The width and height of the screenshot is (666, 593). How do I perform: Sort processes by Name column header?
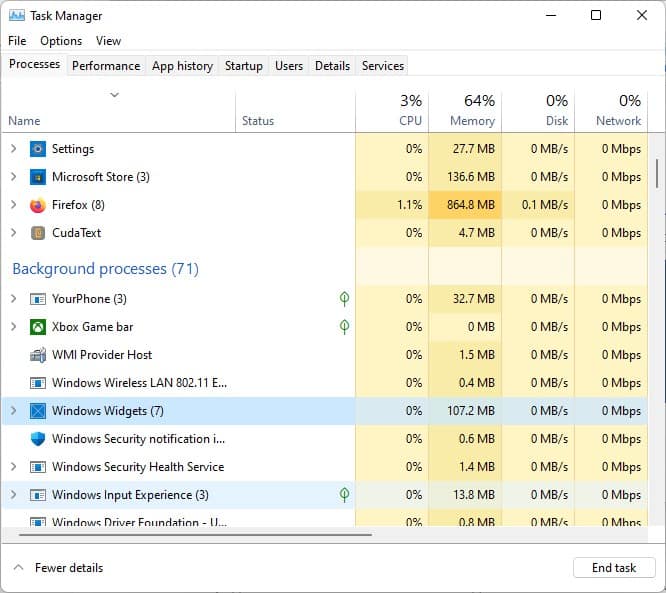click(x=119, y=110)
